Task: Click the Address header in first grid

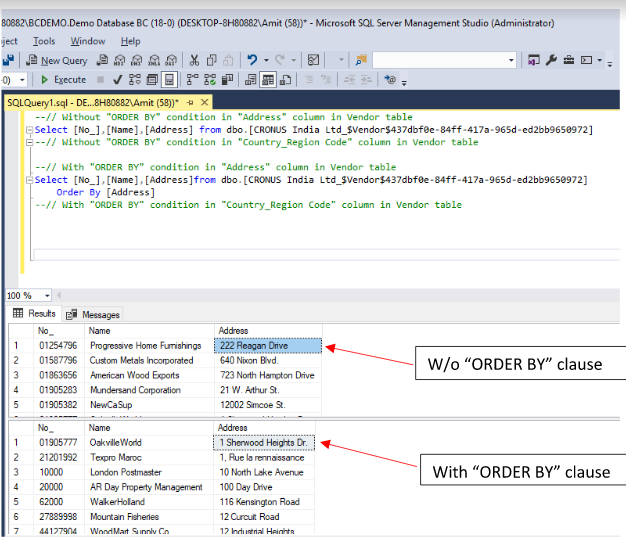Action: coord(268,331)
